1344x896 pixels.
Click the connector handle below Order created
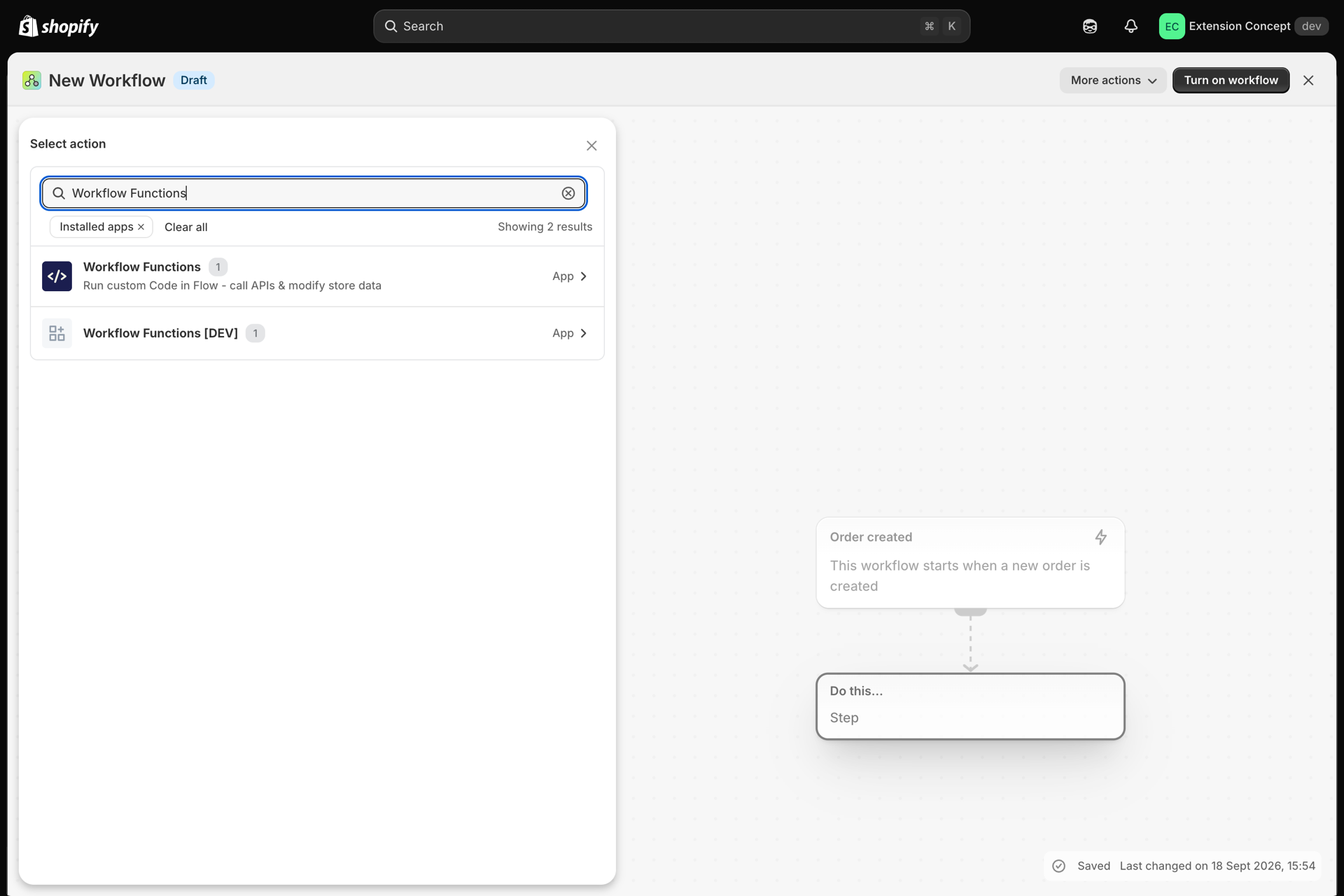(x=970, y=612)
